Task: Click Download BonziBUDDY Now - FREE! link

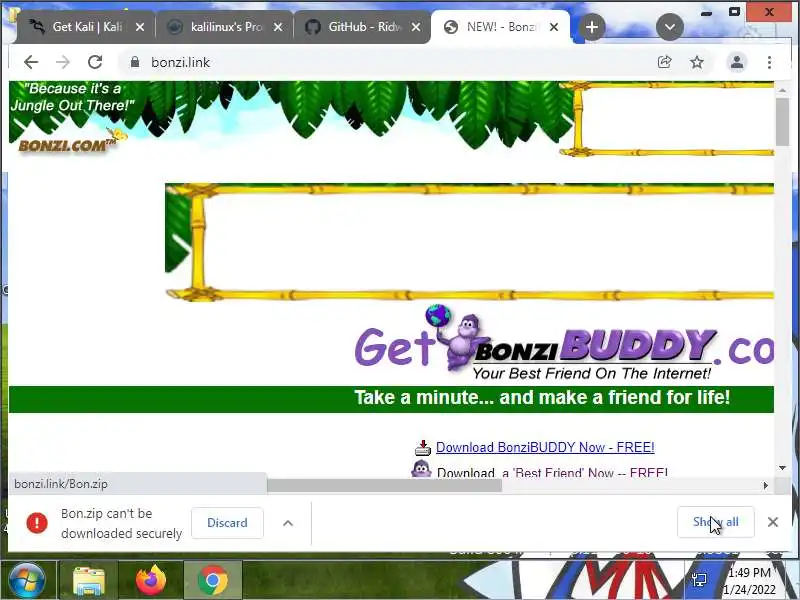Action: coord(545,447)
